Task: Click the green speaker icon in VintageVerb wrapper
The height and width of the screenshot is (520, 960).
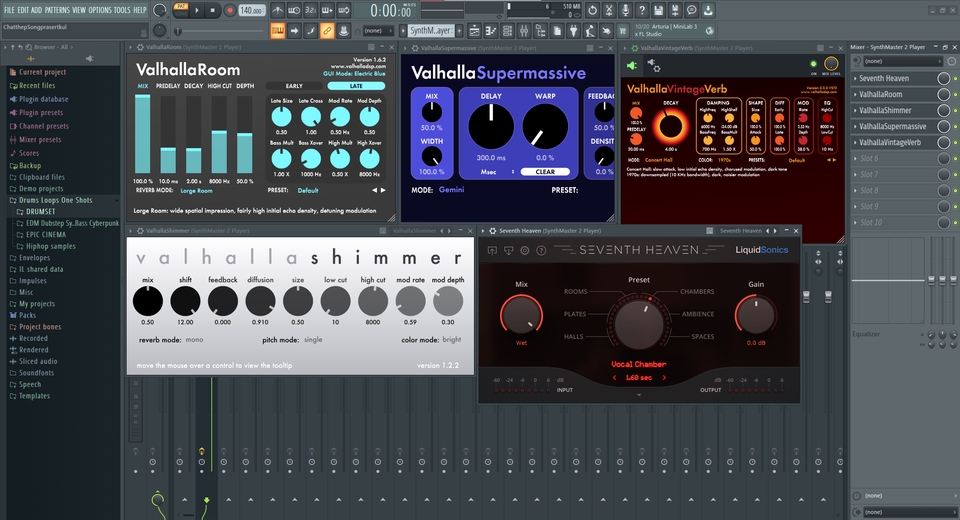Action: (x=632, y=66)
